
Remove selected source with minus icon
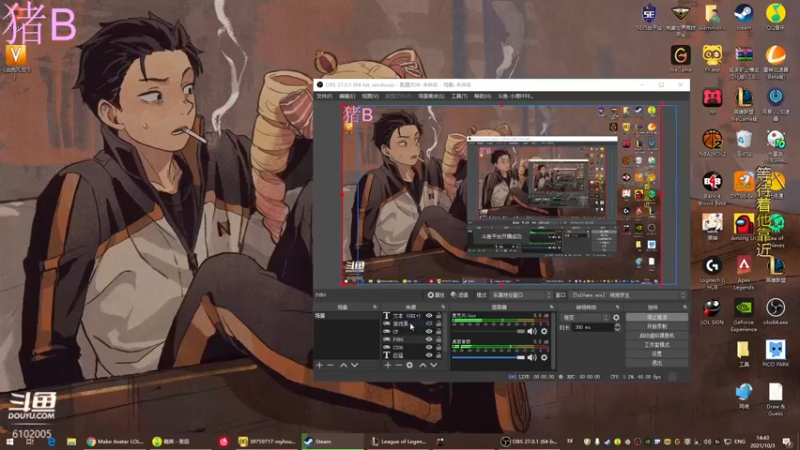(398, 365)
